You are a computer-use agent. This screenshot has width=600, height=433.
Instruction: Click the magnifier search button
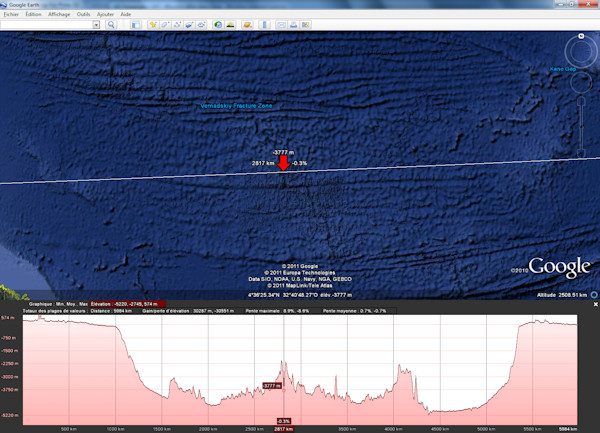(111, 24)
